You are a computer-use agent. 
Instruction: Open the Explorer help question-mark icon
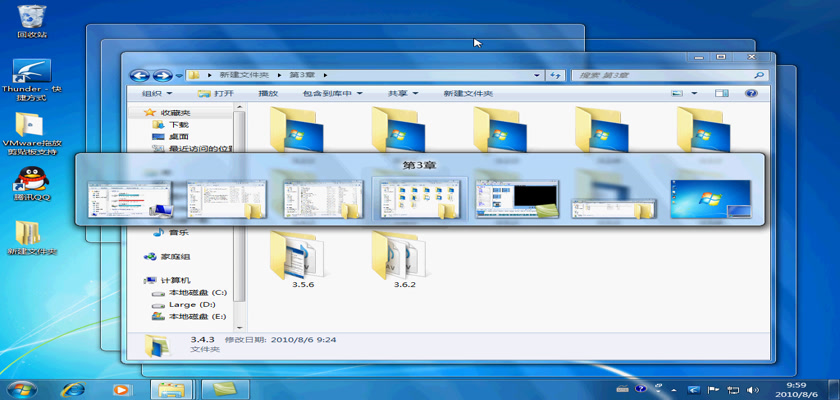coord(751,93)
